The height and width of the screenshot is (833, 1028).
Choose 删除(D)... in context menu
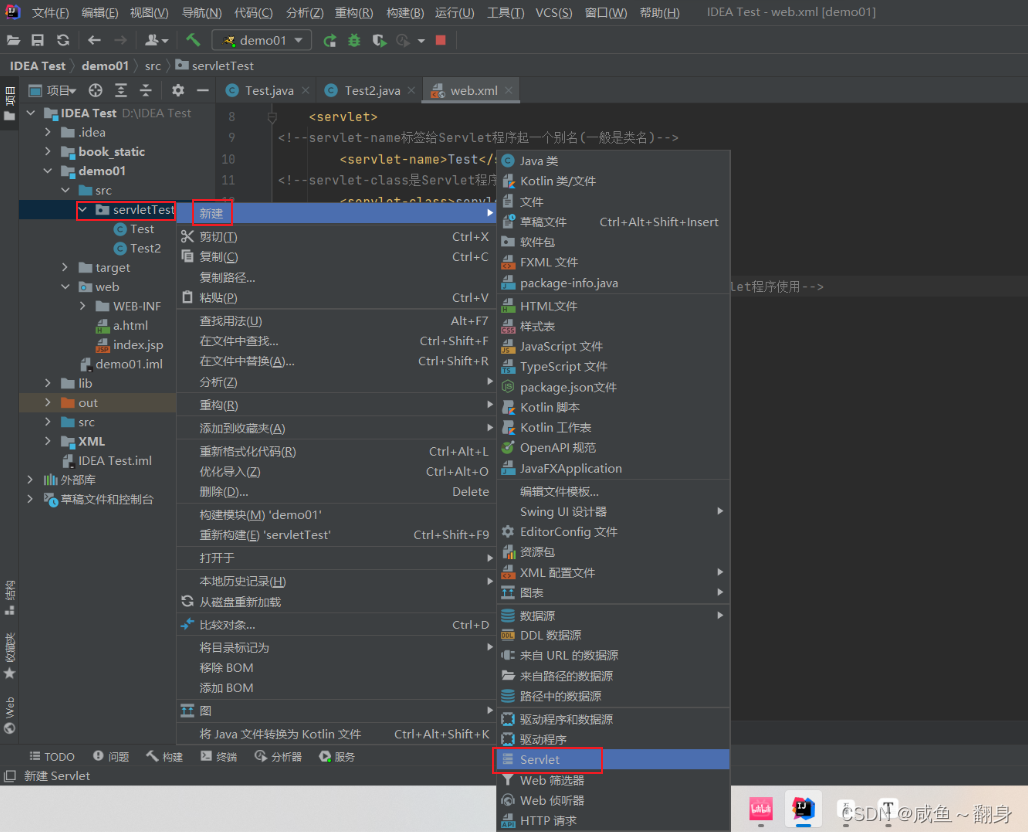pyautogui.click(x=336, y=492)
